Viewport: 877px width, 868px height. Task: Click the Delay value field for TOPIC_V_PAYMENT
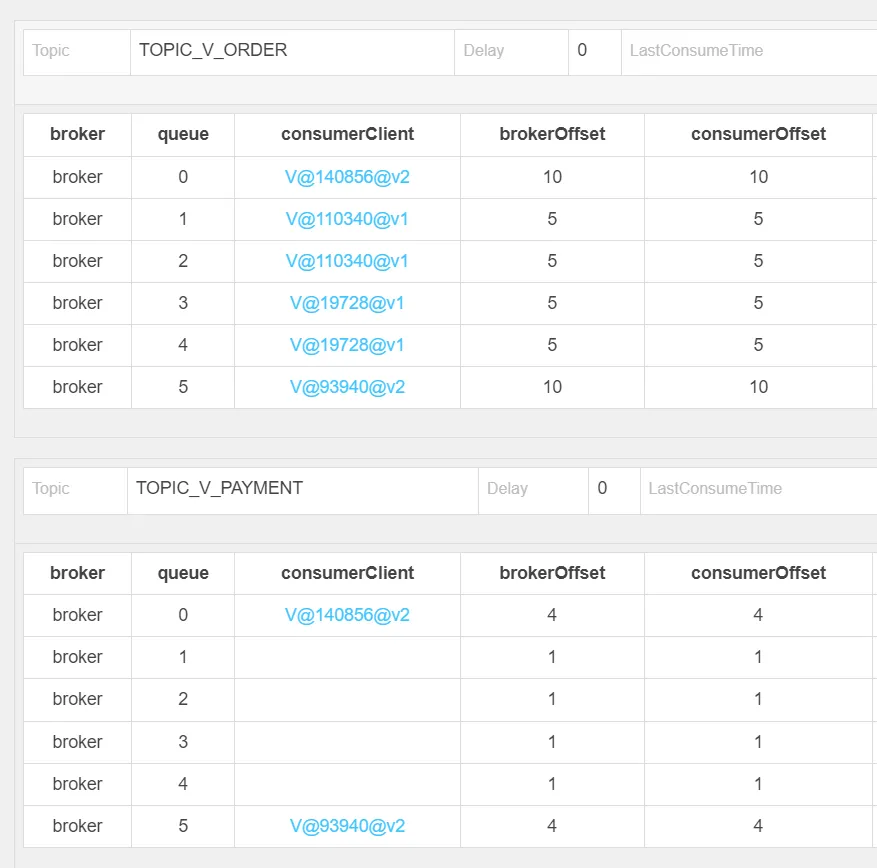614,490
